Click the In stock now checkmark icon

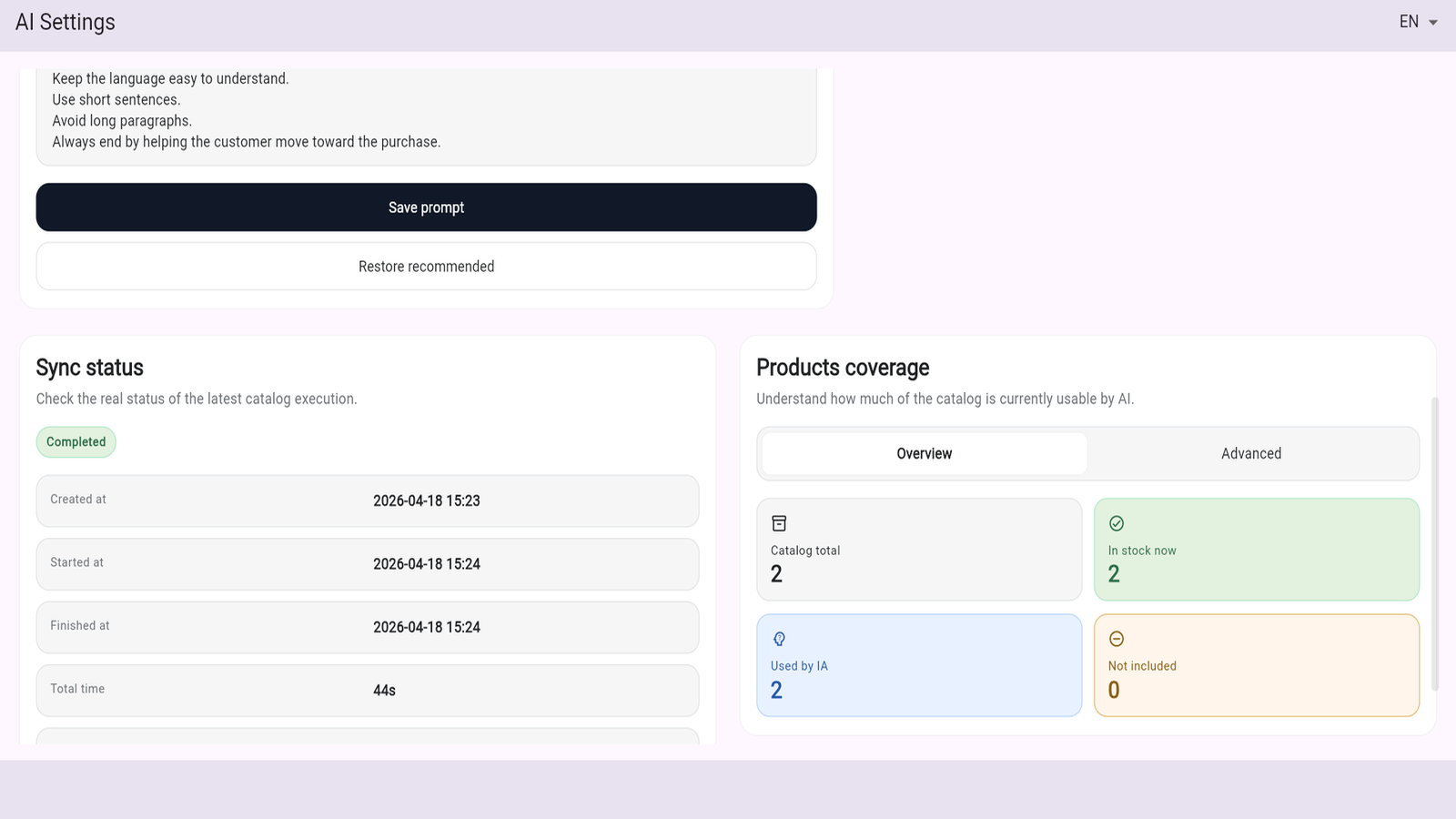click(x=1117, y=523)
